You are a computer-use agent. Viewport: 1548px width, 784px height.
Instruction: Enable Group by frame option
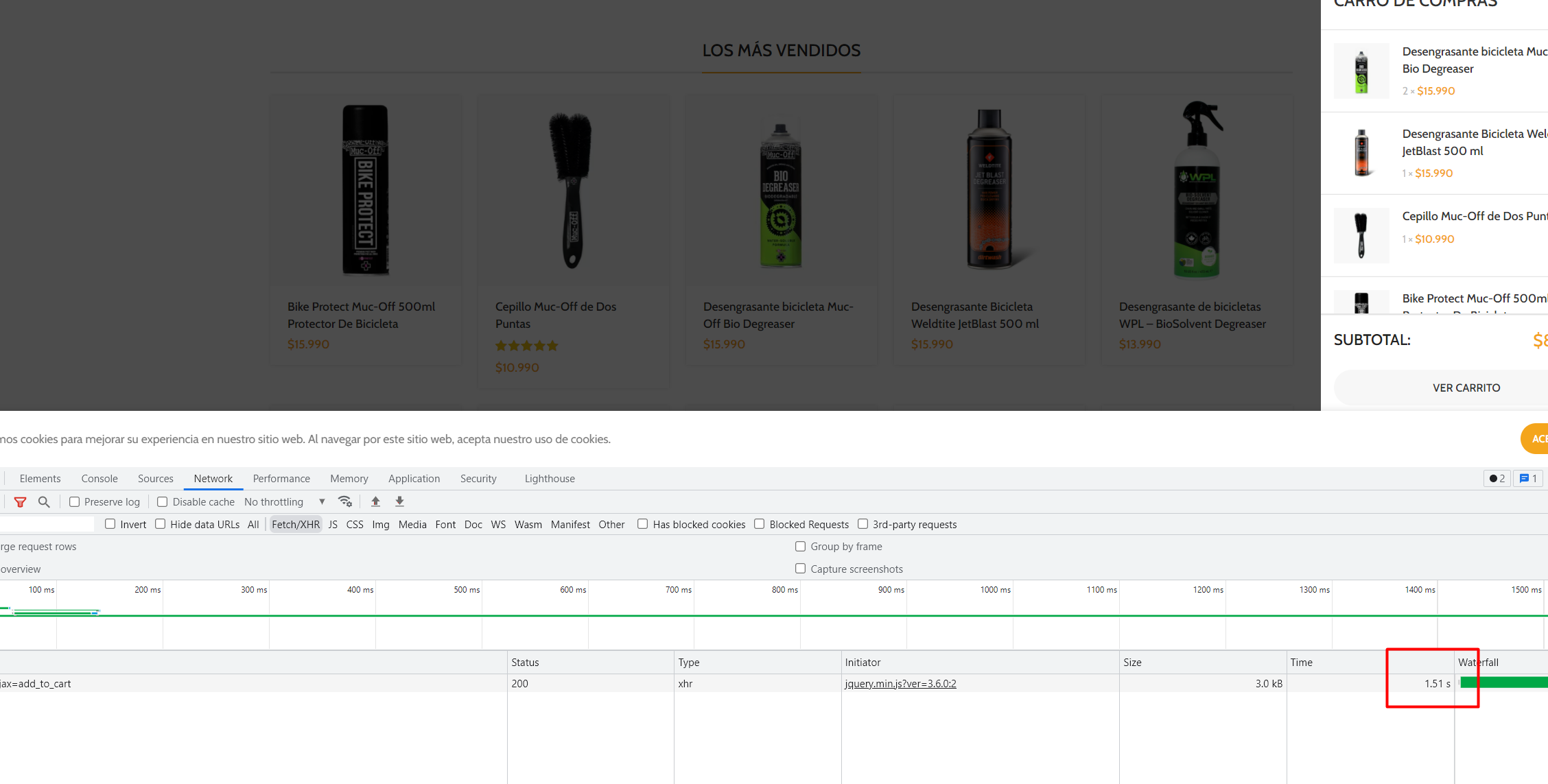pyautogui.click(x=800, y=547)
